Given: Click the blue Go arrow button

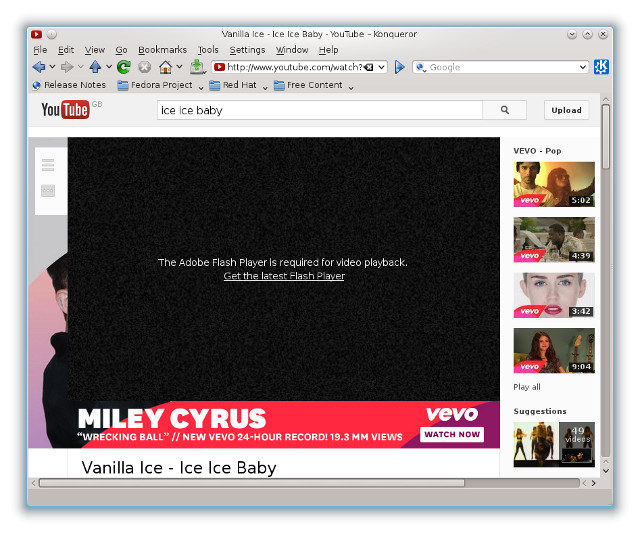Looking at the screenshot, I should [400, 67].
